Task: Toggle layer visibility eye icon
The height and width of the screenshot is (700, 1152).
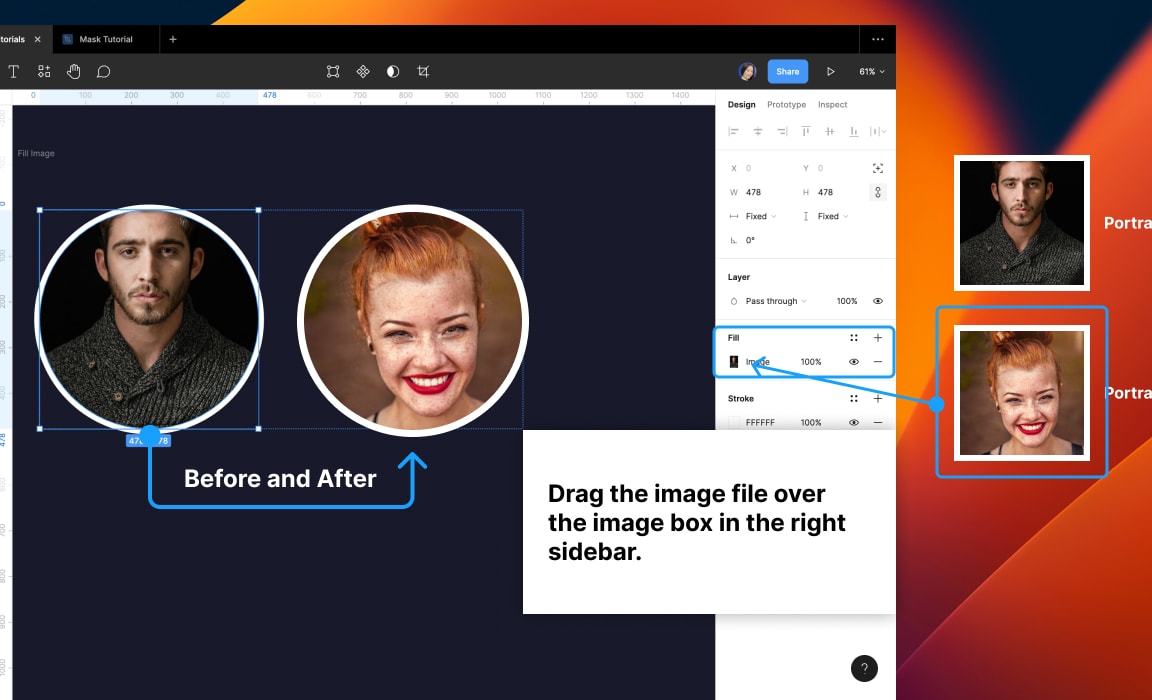Action: [878, 301]
